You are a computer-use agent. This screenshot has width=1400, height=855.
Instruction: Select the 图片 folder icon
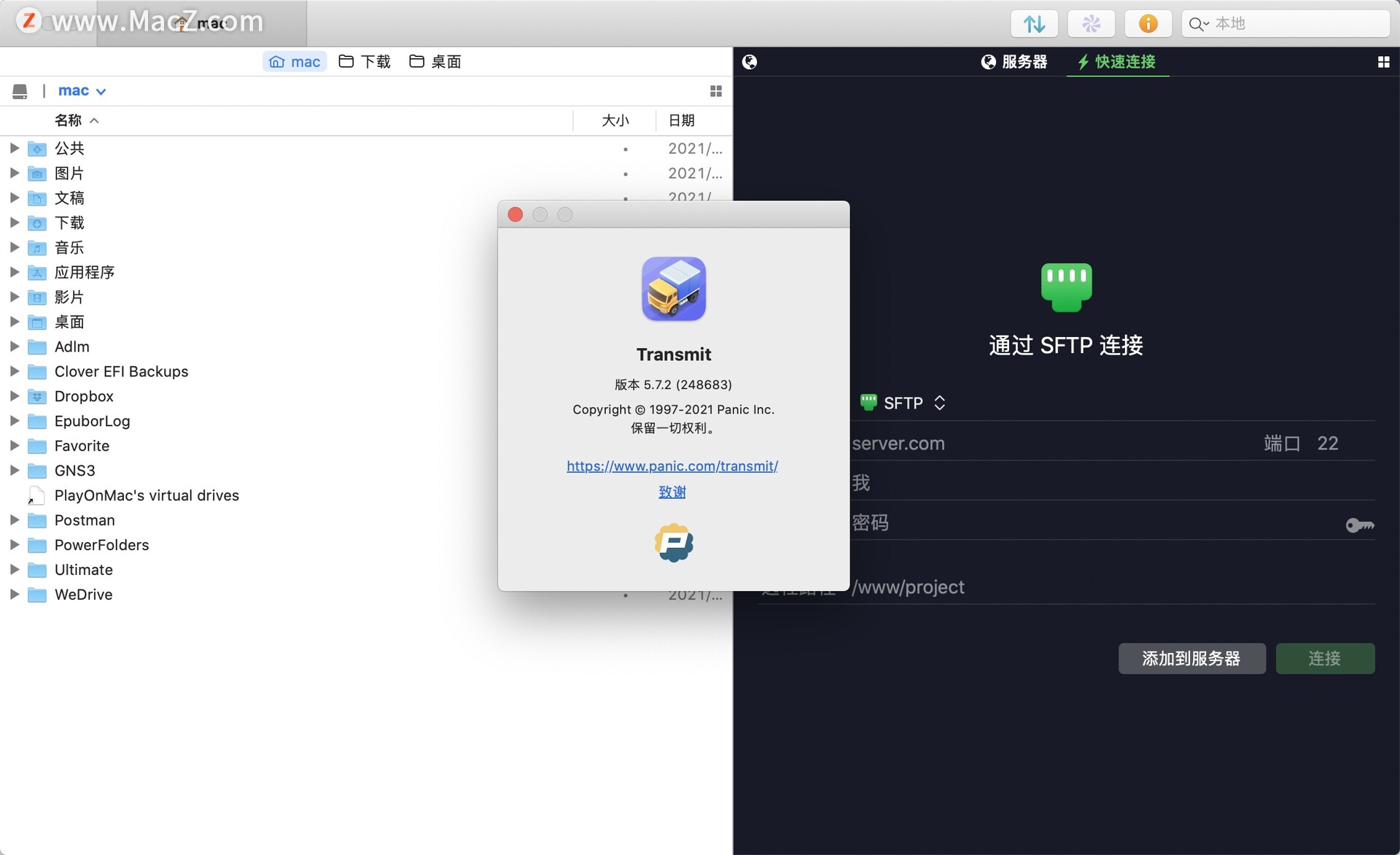[37, 174]
